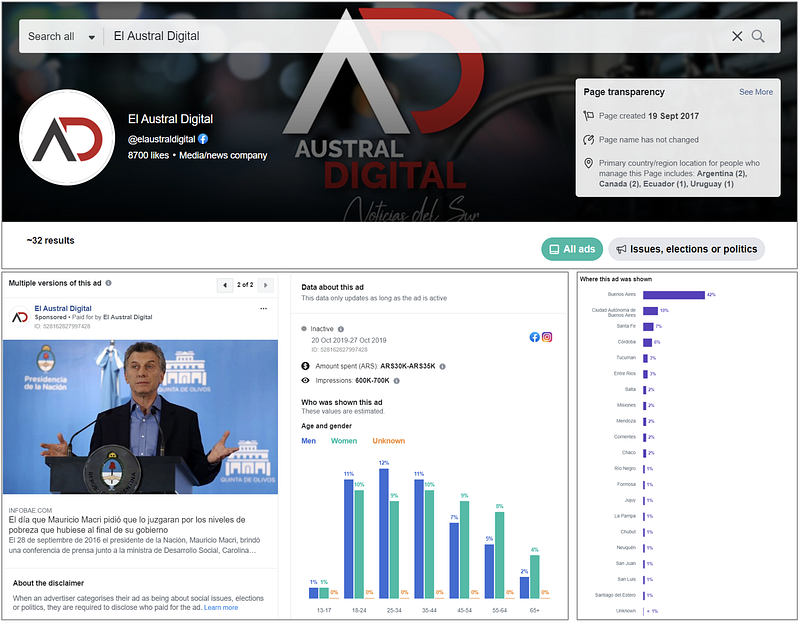Click the magnifying glass search icon
The width and height of the screenshot is (800, 623).
(758, 36)
